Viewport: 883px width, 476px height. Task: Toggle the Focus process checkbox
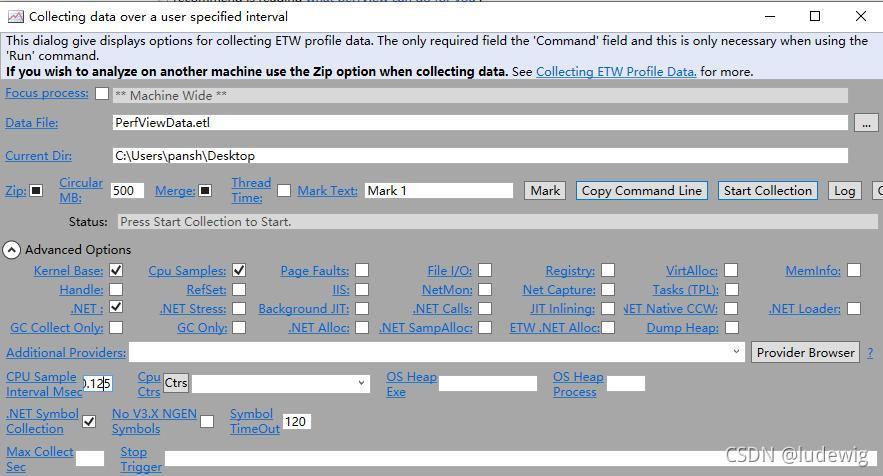(102, 94)
